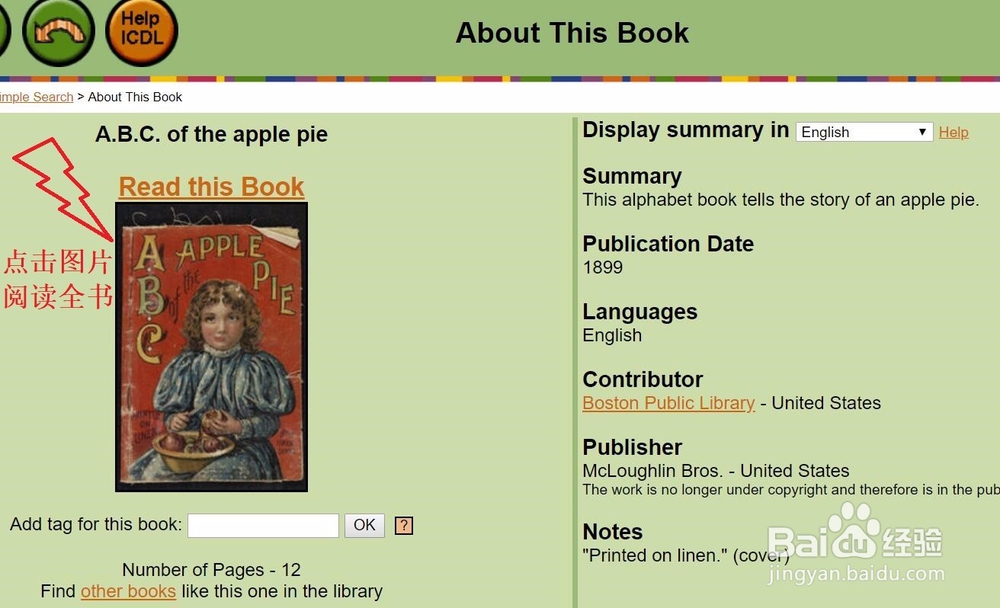Click the apple pie book cover image

tap(211, 347)
